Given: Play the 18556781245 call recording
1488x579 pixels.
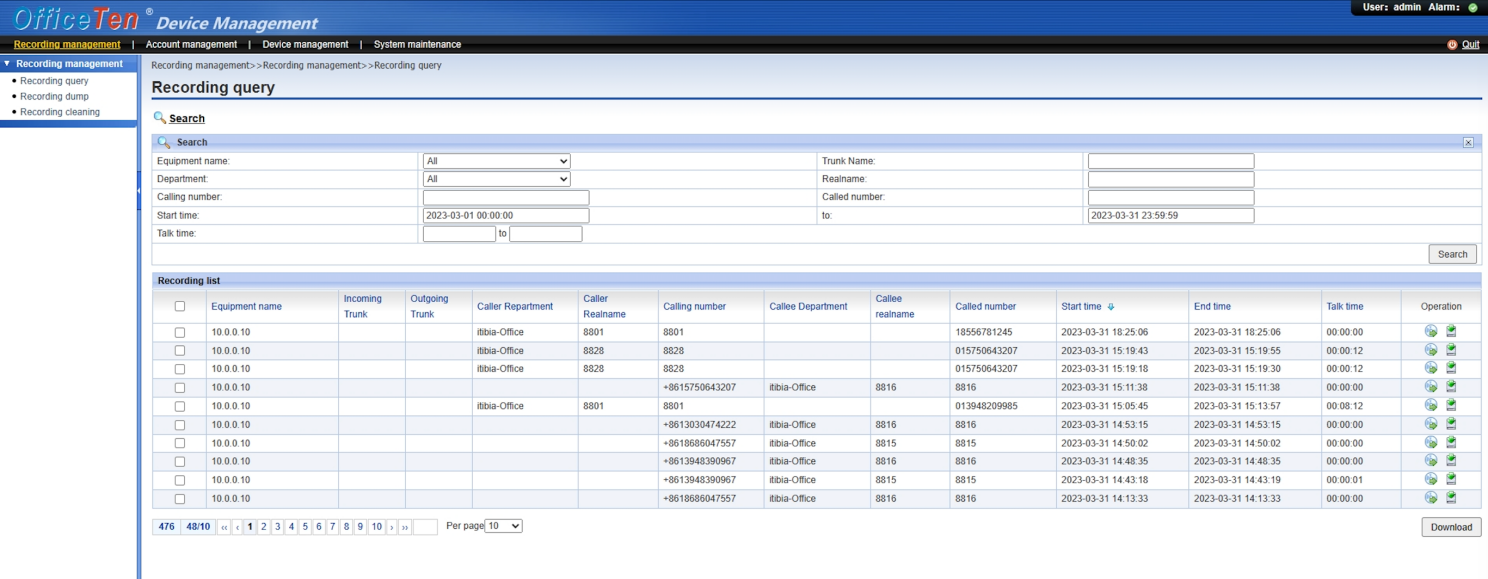Looking at the screenshot, I should pos(1431,332).
